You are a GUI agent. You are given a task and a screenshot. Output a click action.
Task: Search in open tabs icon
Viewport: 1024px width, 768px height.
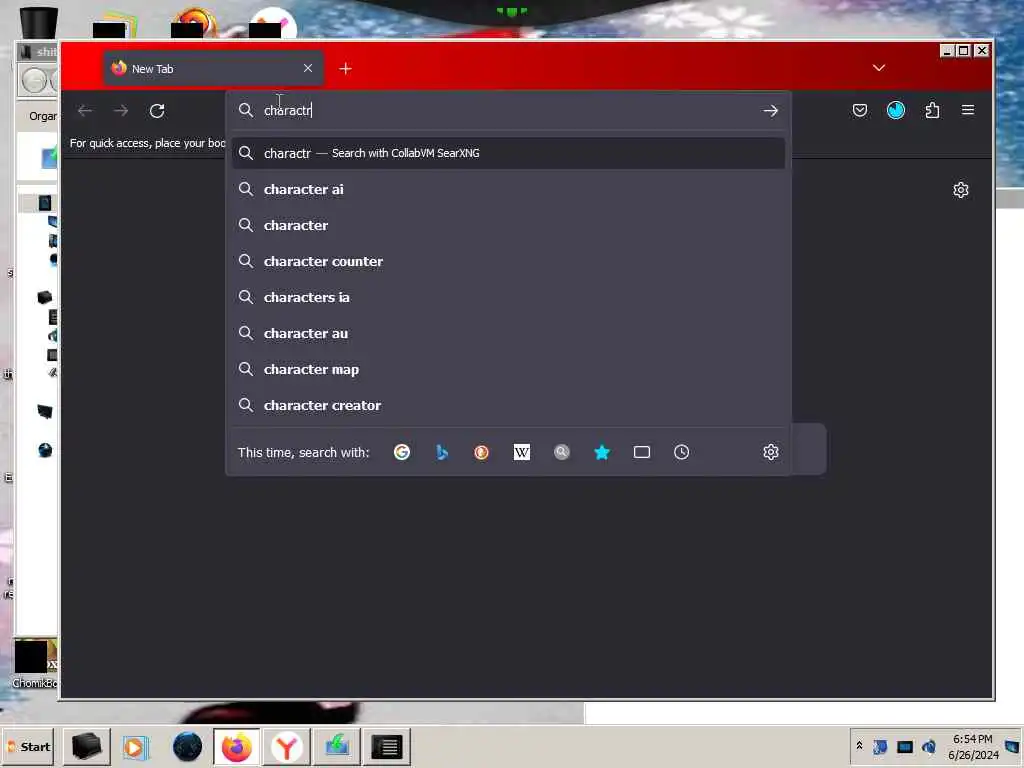pos(642,452)
